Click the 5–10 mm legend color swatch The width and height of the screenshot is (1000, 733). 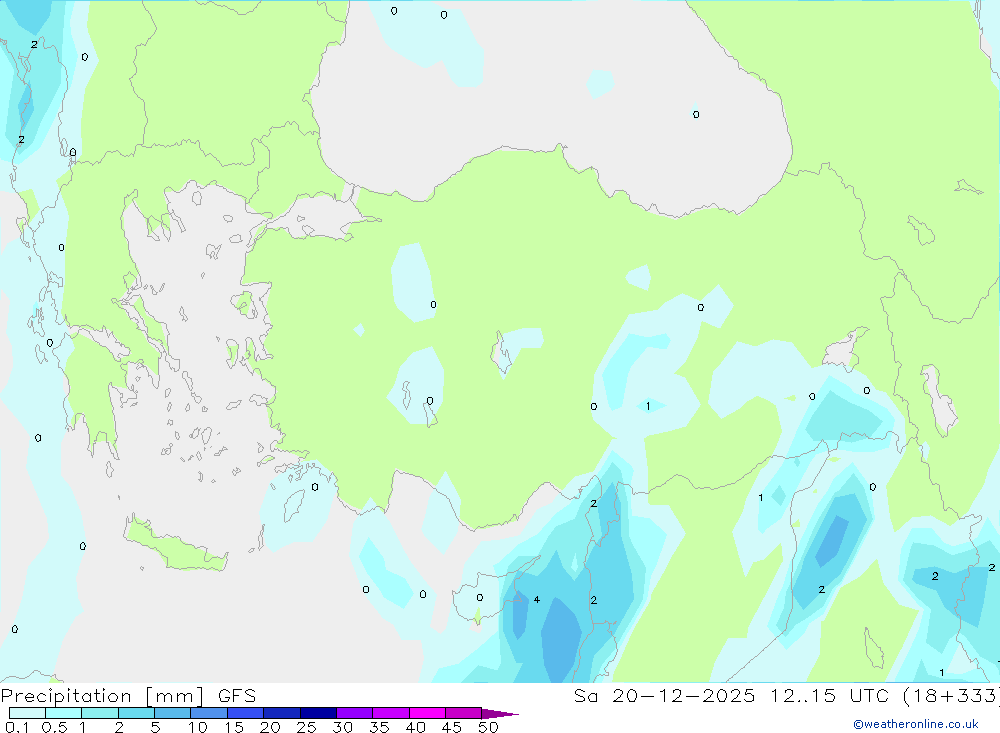point(172,713)
